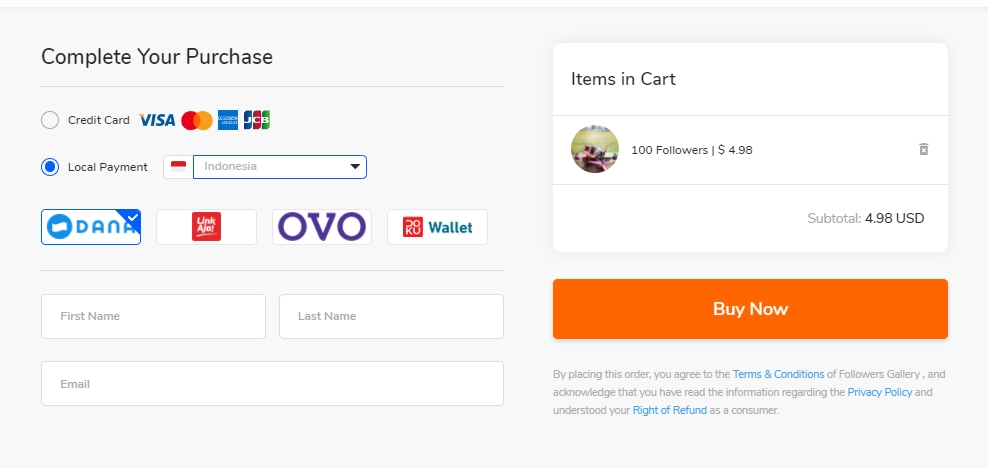
Task: Click the Buy Now button
Action: tap(750, 309)
